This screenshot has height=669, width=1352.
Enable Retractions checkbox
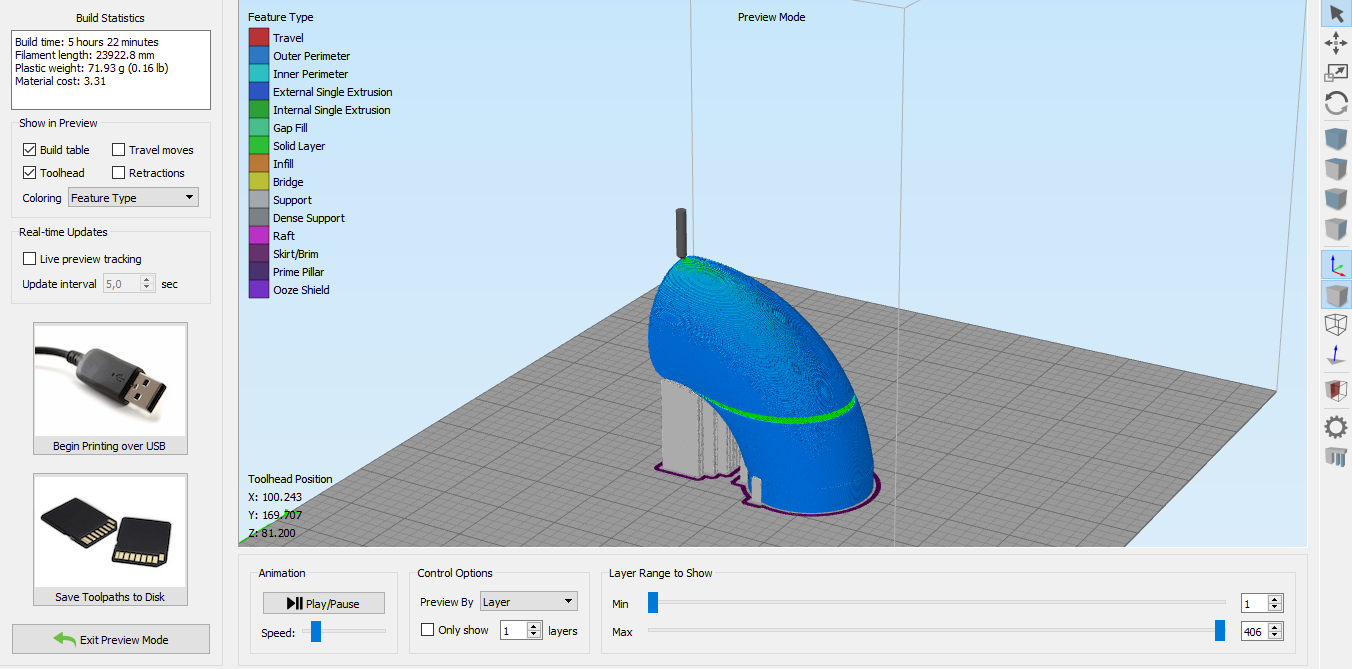119,173
